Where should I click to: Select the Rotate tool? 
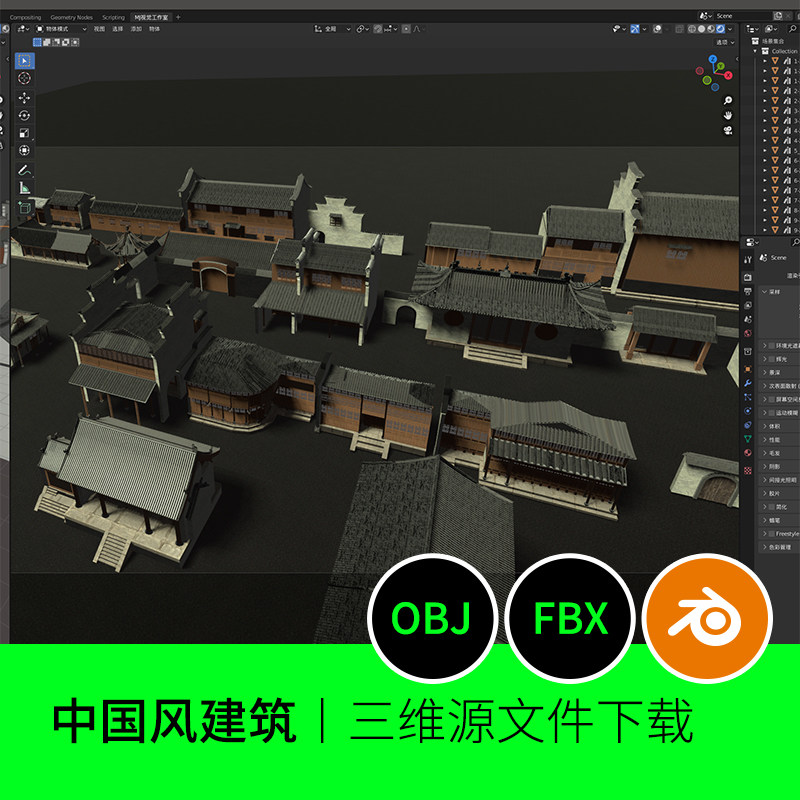tap(23, 116)
